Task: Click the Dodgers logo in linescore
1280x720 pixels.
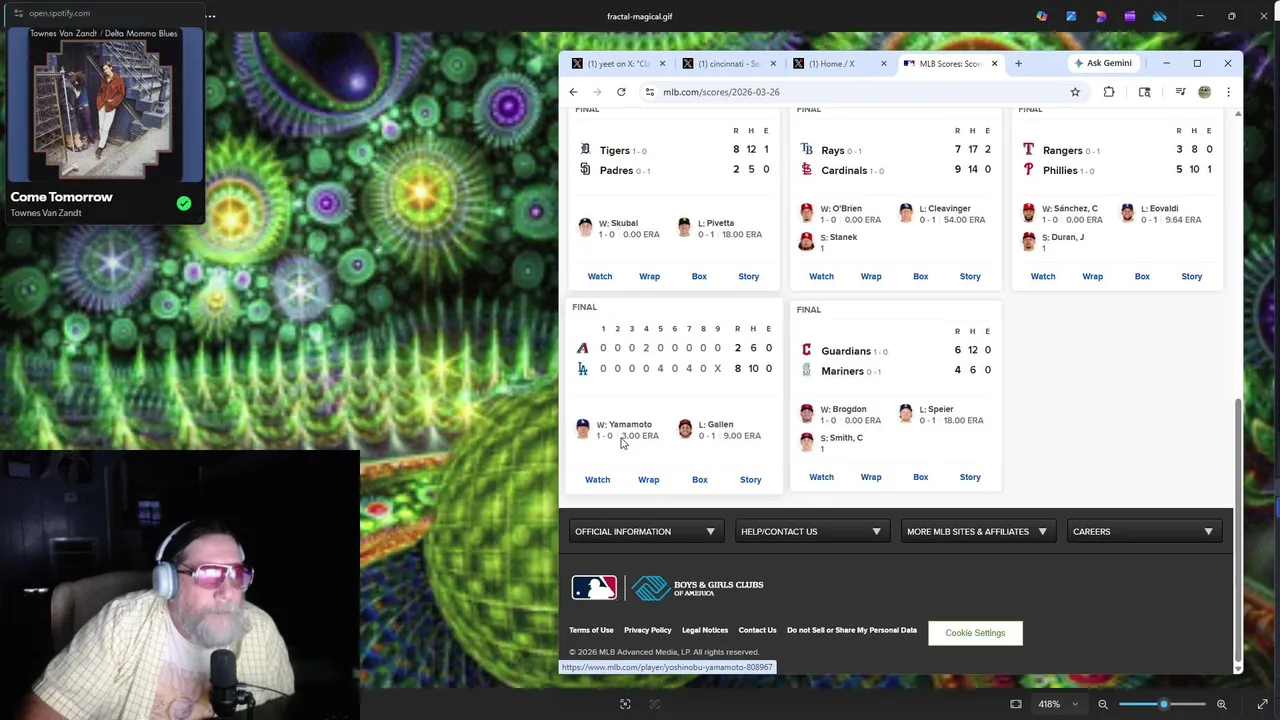Action: click(582, 369)
